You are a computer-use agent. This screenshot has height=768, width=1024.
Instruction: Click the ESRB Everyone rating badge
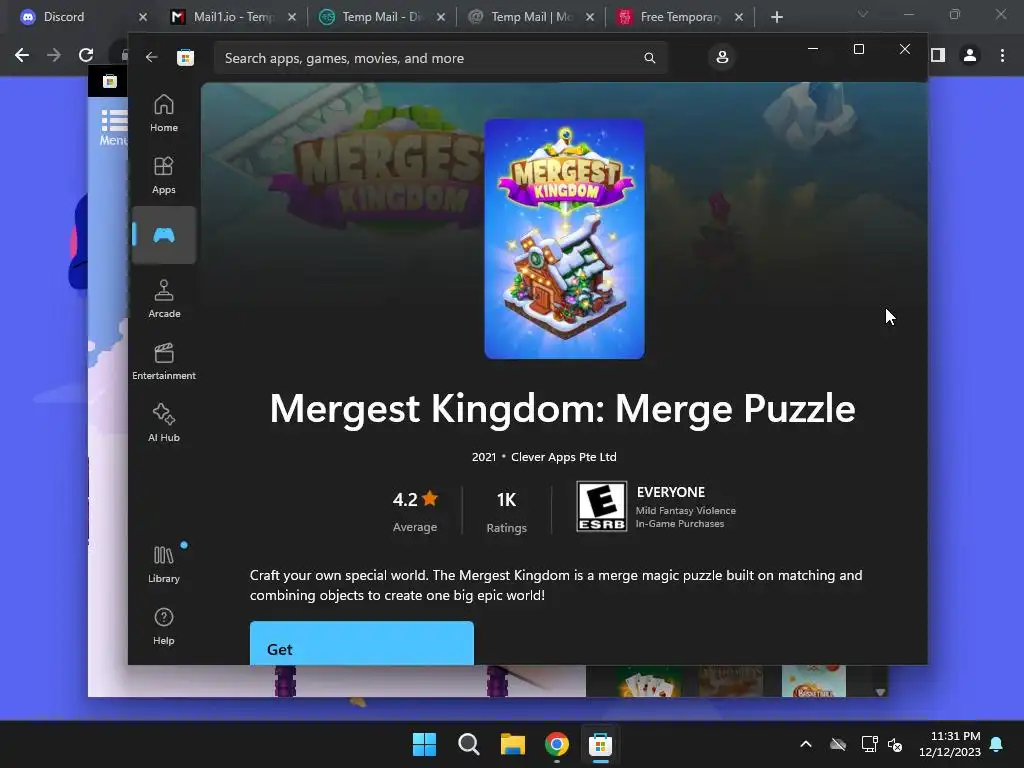[x=601, y=506]
